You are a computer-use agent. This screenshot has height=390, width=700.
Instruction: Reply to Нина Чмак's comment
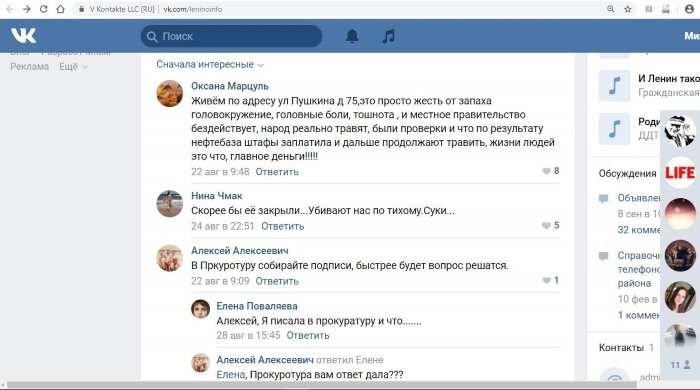[x=283, y=226]
